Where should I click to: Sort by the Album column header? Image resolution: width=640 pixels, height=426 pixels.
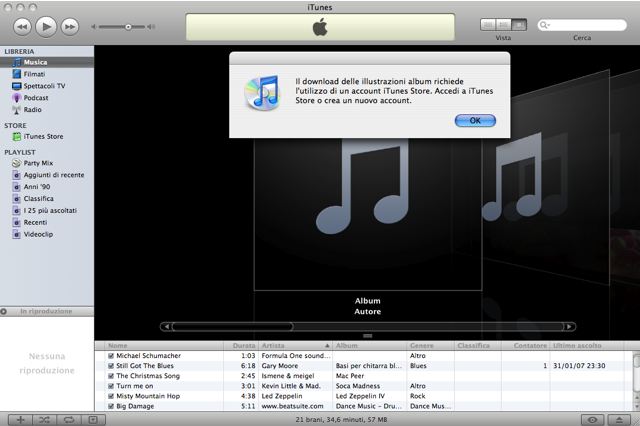(369, 346)
